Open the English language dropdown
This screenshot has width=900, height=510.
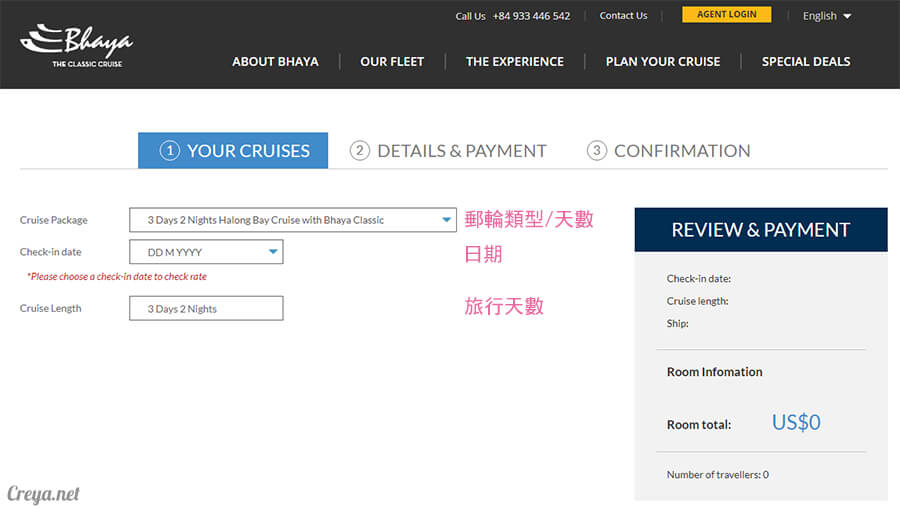pos(827,16)
